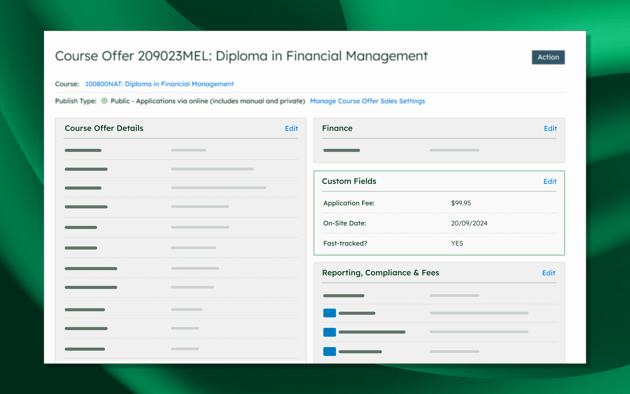
Task: Edit the Finance section
Action: 550,129
